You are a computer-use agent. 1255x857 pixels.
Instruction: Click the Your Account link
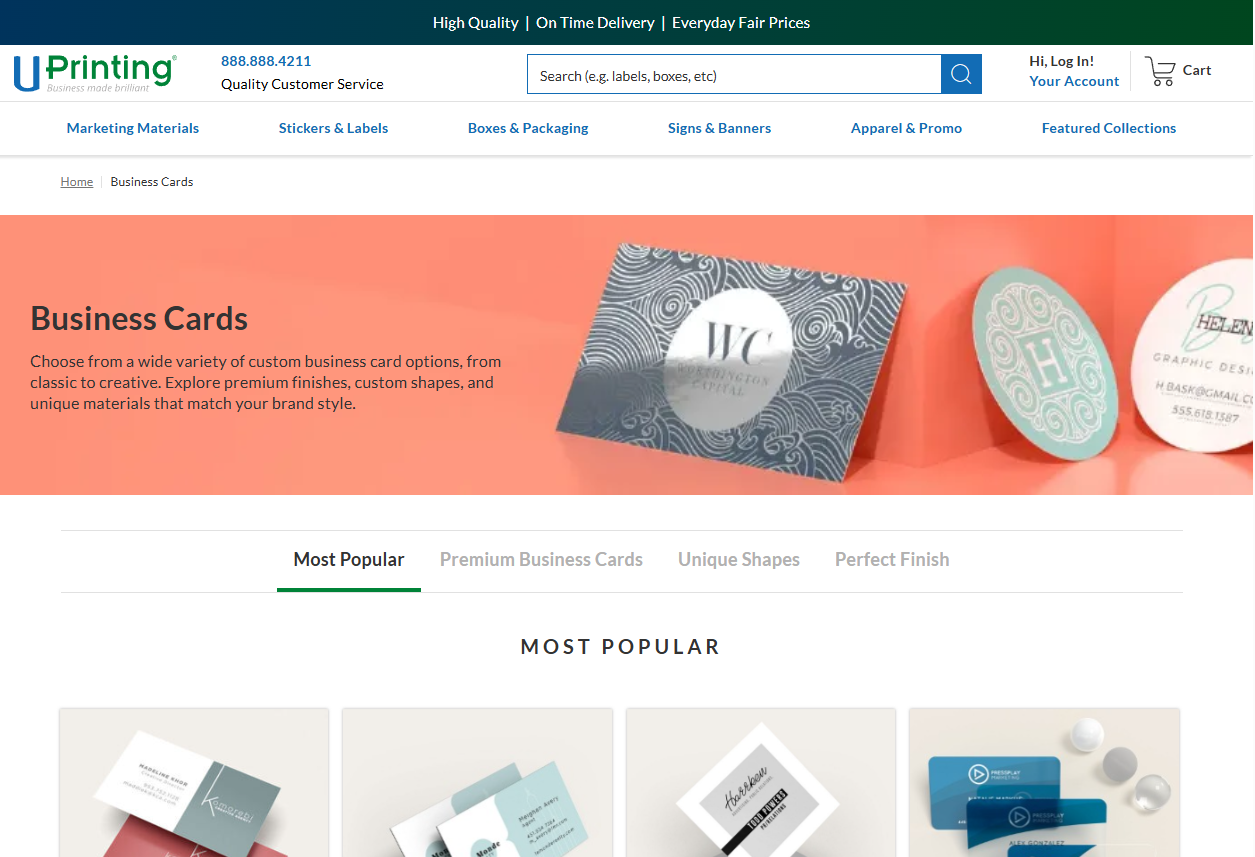pos(1074,82)
